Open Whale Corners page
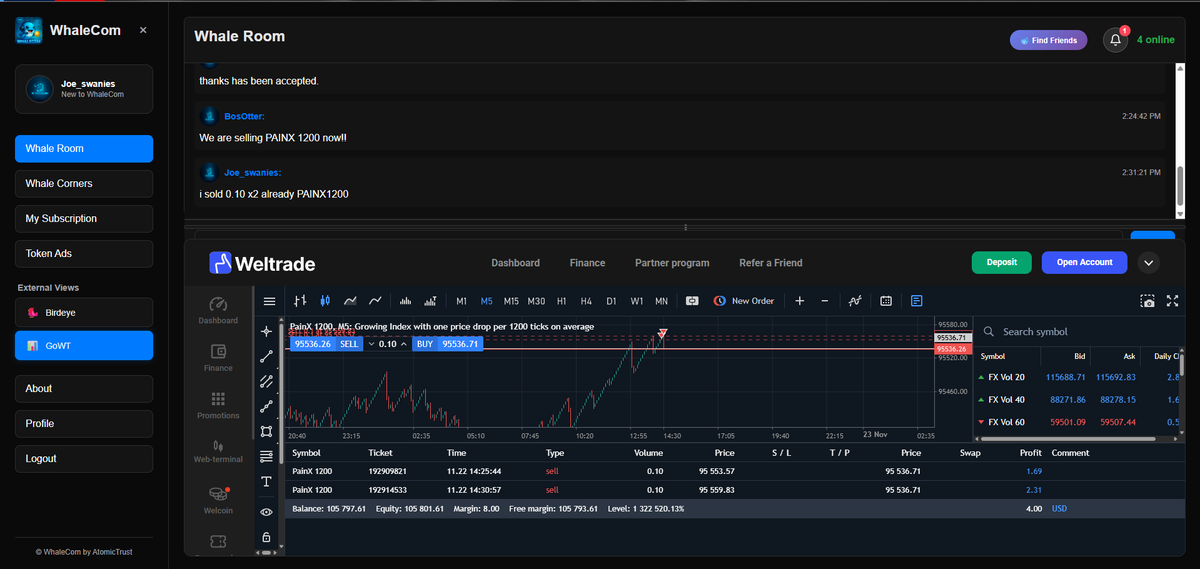The width and height of the screenshot is (1200, 569). pyautogui.click(x=84, y=183)
